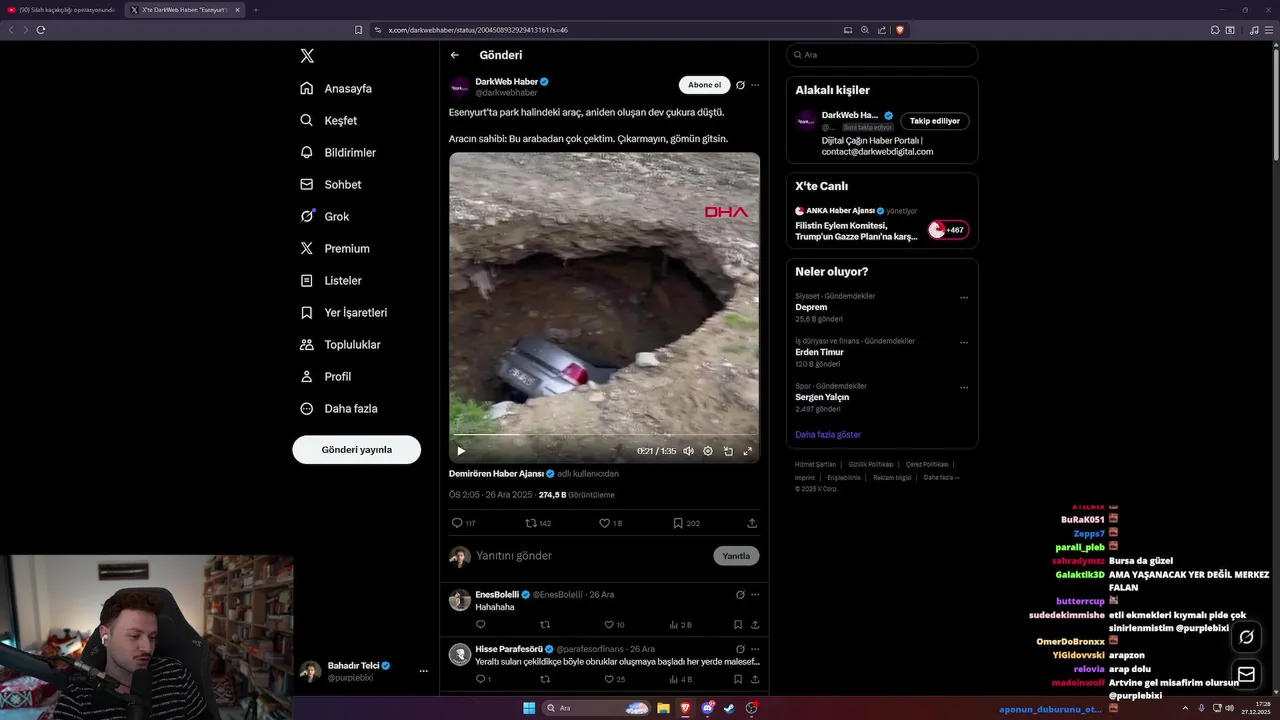
Task: Click the Takip ediliyor button
Action: pos(935,121)
